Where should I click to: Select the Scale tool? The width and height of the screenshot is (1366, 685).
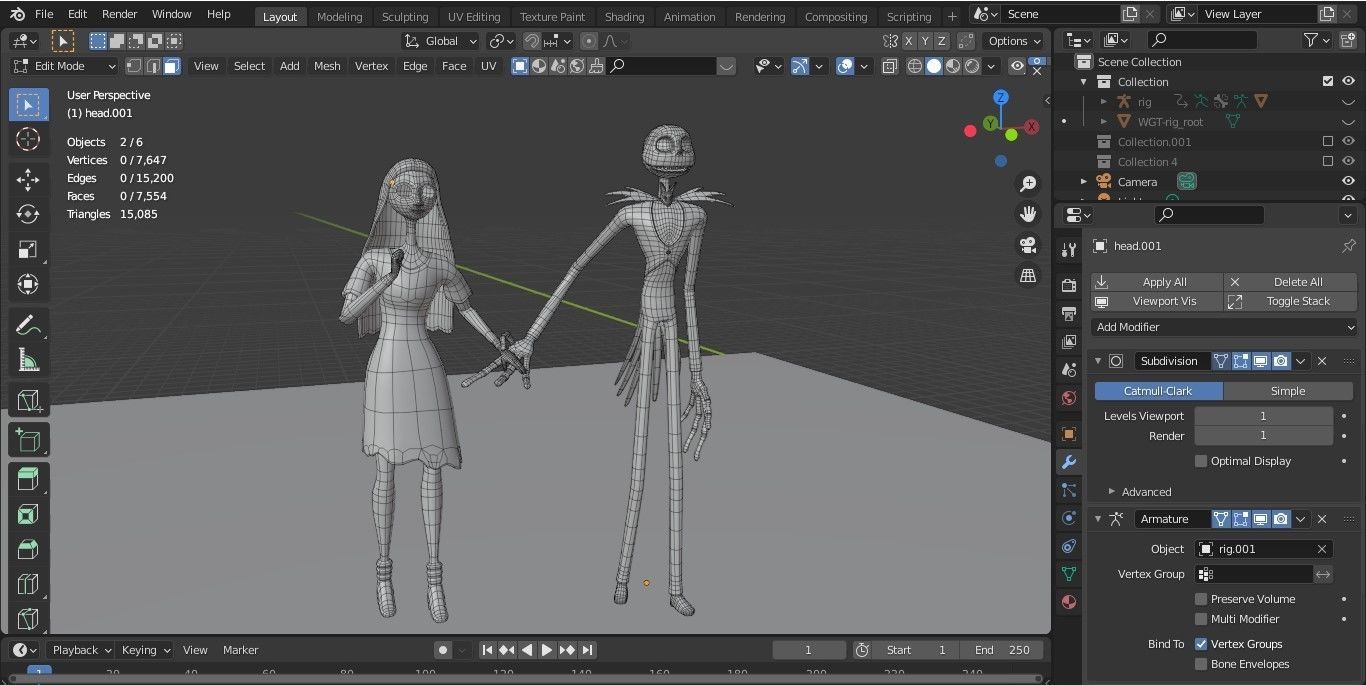28,249
